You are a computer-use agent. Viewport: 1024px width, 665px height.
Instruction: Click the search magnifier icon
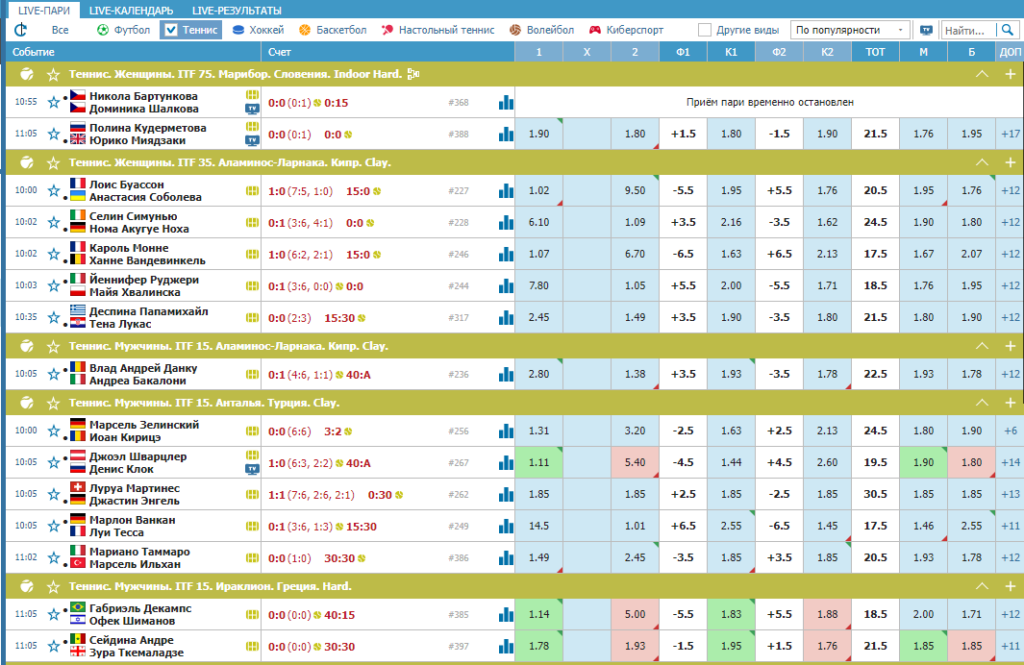click(1007, 30)
